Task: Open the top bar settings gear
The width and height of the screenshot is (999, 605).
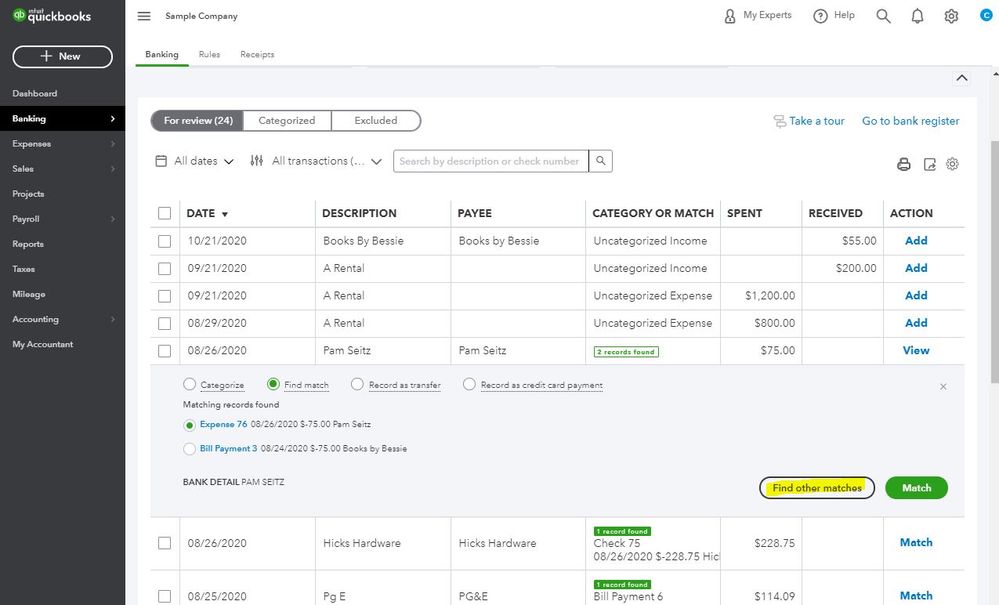Action: click(x=951, y=16)
